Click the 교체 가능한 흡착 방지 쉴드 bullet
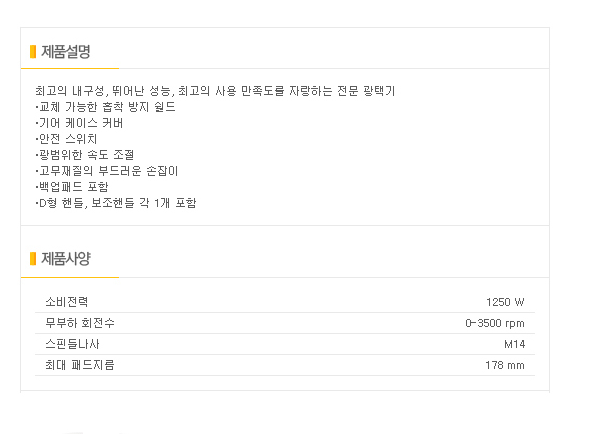 tap(105, 107)
